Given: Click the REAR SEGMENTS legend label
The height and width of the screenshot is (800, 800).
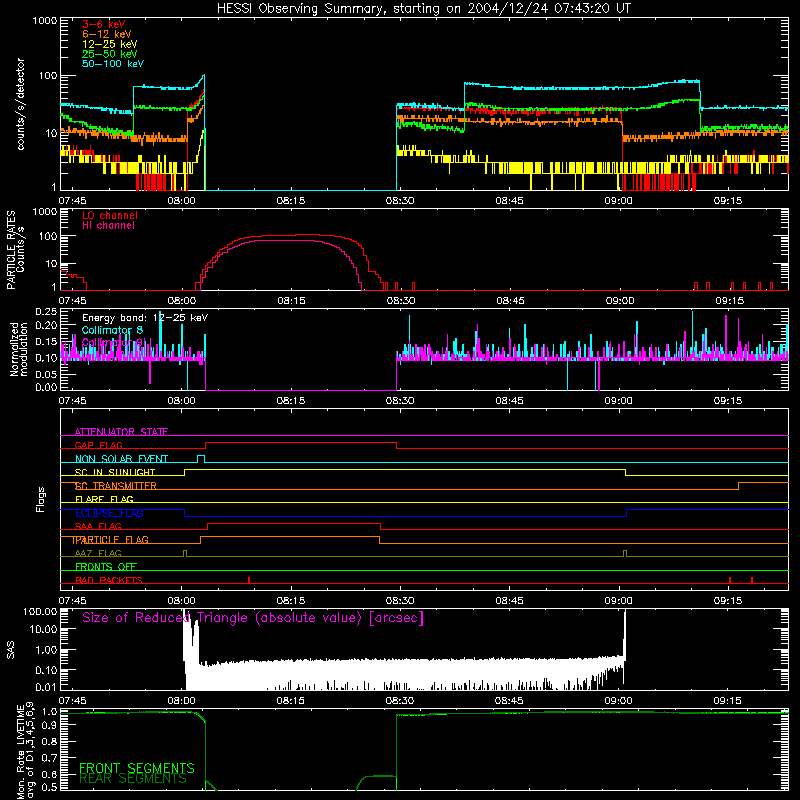Looking at the screenshot, I should (x=133, y=779).
